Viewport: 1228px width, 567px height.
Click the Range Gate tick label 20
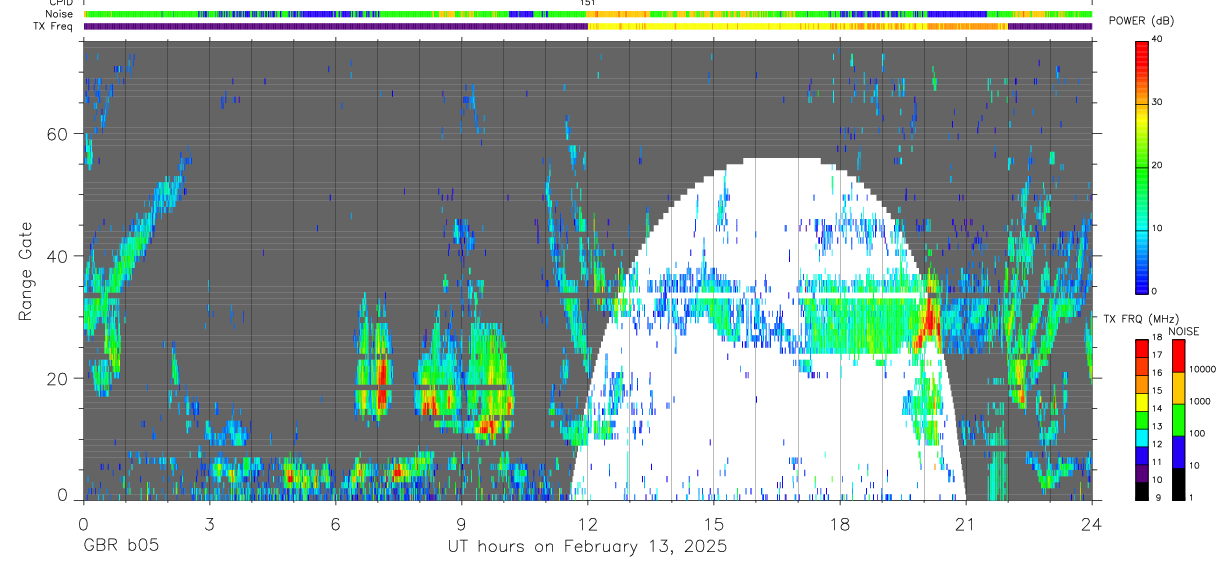pyautogui.click(x=58, y=378)
